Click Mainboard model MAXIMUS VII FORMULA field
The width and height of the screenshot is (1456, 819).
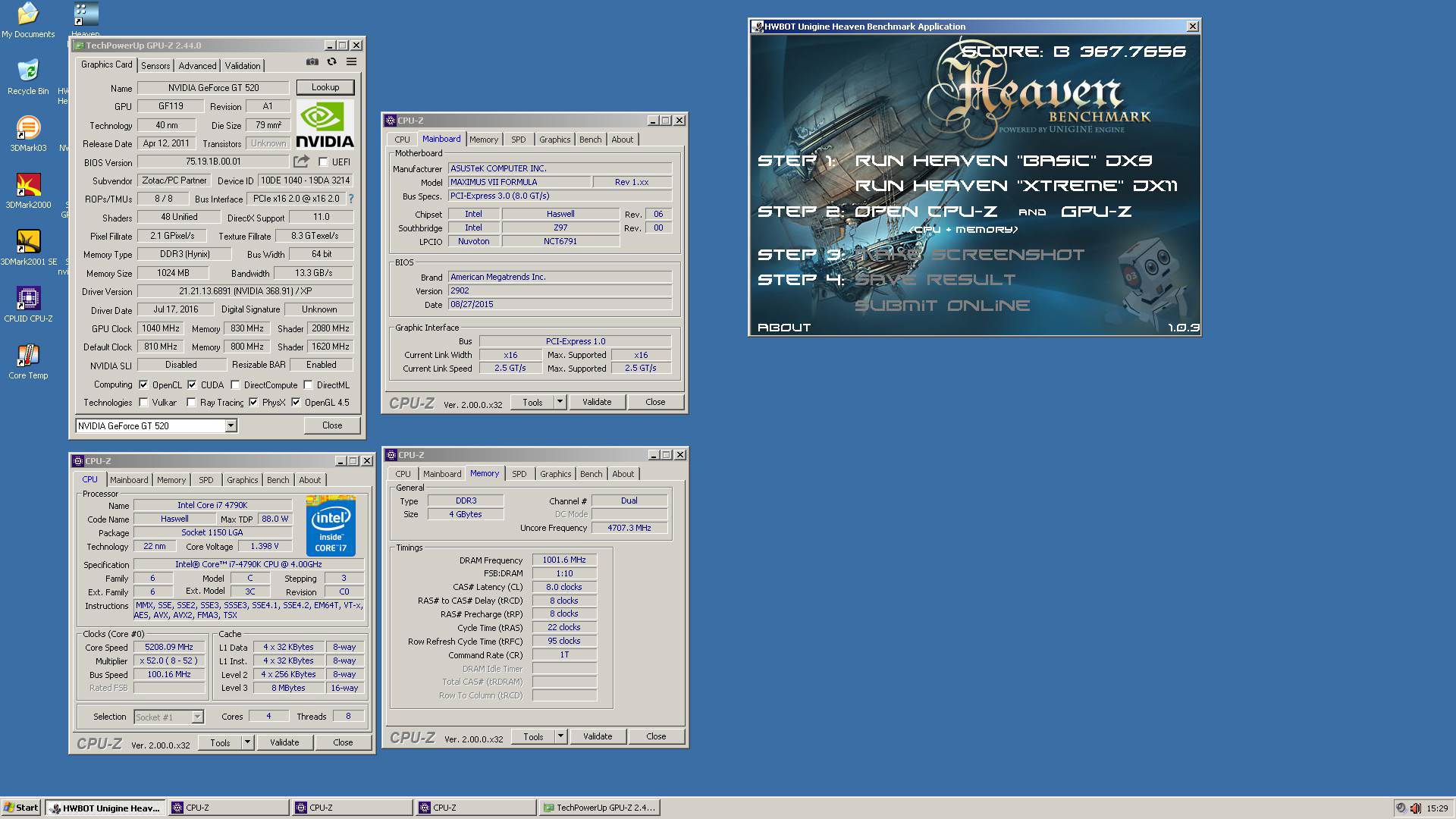(519, 182)
